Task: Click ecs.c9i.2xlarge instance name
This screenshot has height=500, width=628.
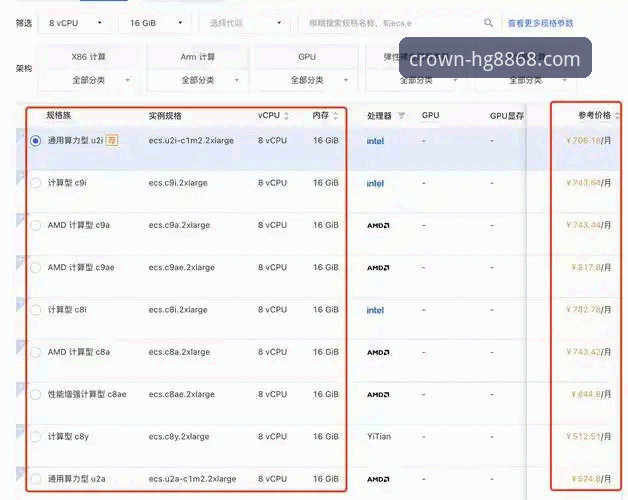Action: coord(178,183)
